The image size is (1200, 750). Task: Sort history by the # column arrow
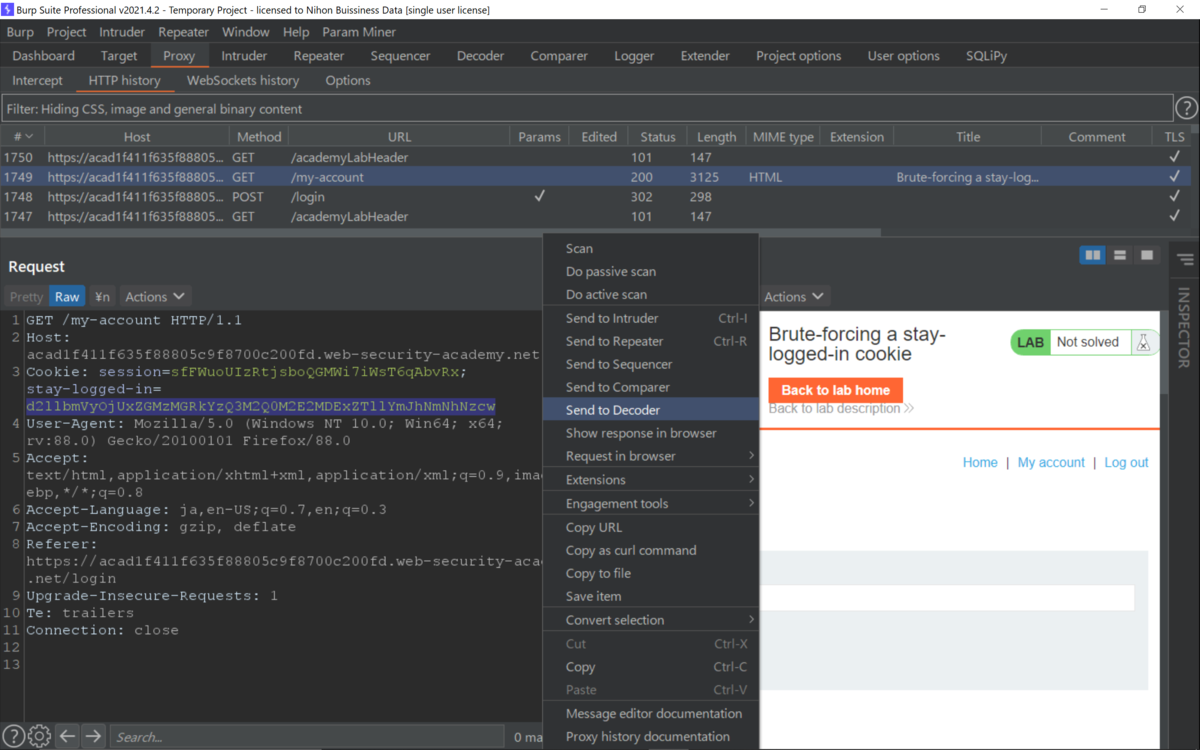[x=29, y=137]
